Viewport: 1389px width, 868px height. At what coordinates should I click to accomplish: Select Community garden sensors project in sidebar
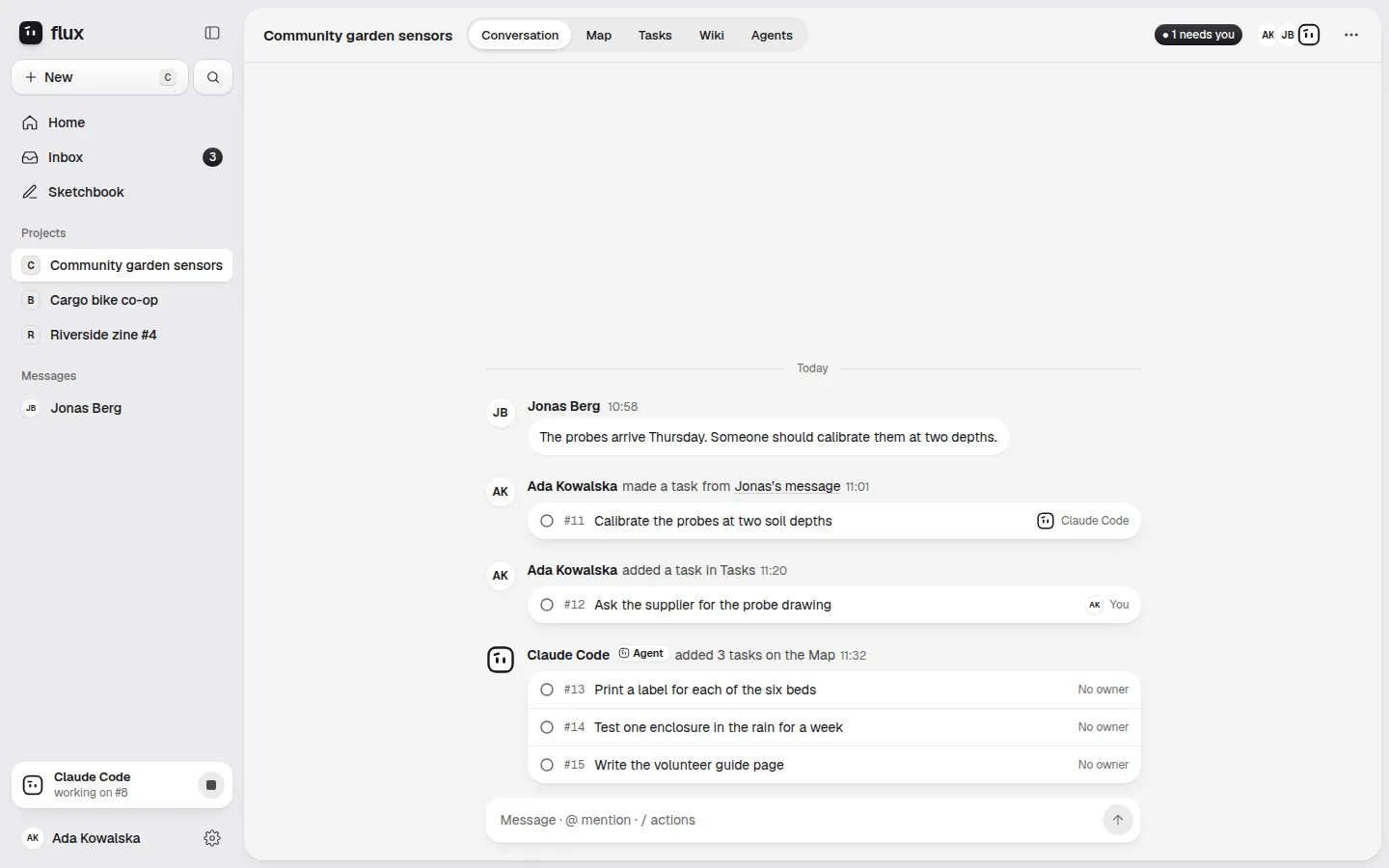tap(122, 265)
